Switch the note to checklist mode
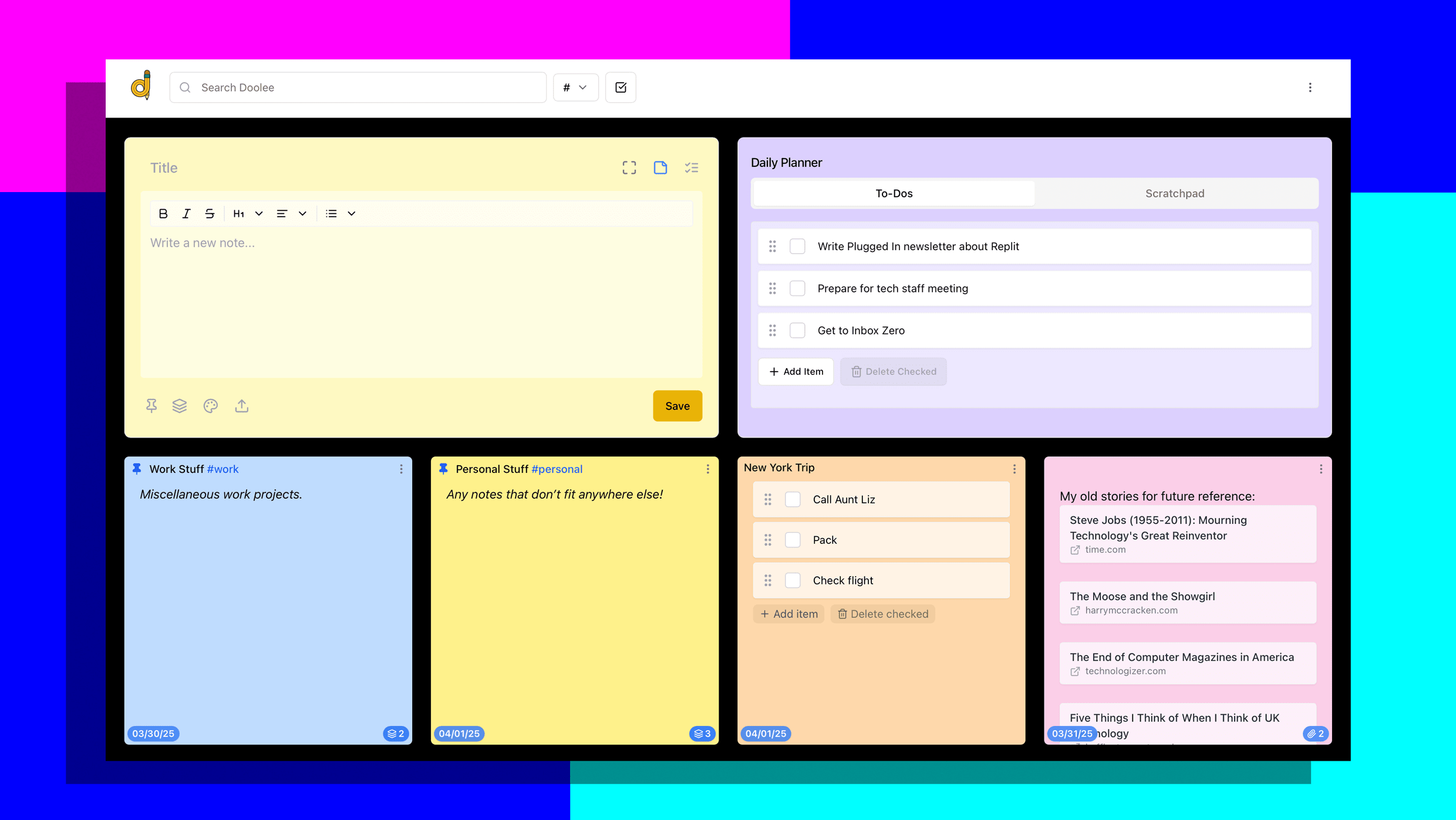Screen dimensions: 1456x820 pos(692,167)
